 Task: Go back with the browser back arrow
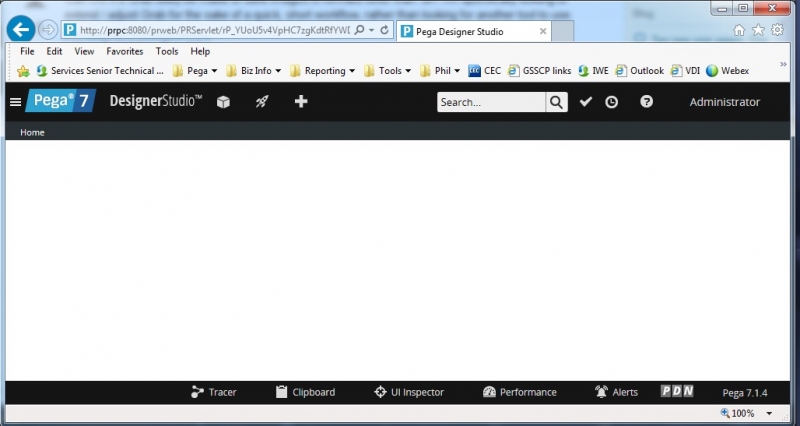(x=21, y=30)
